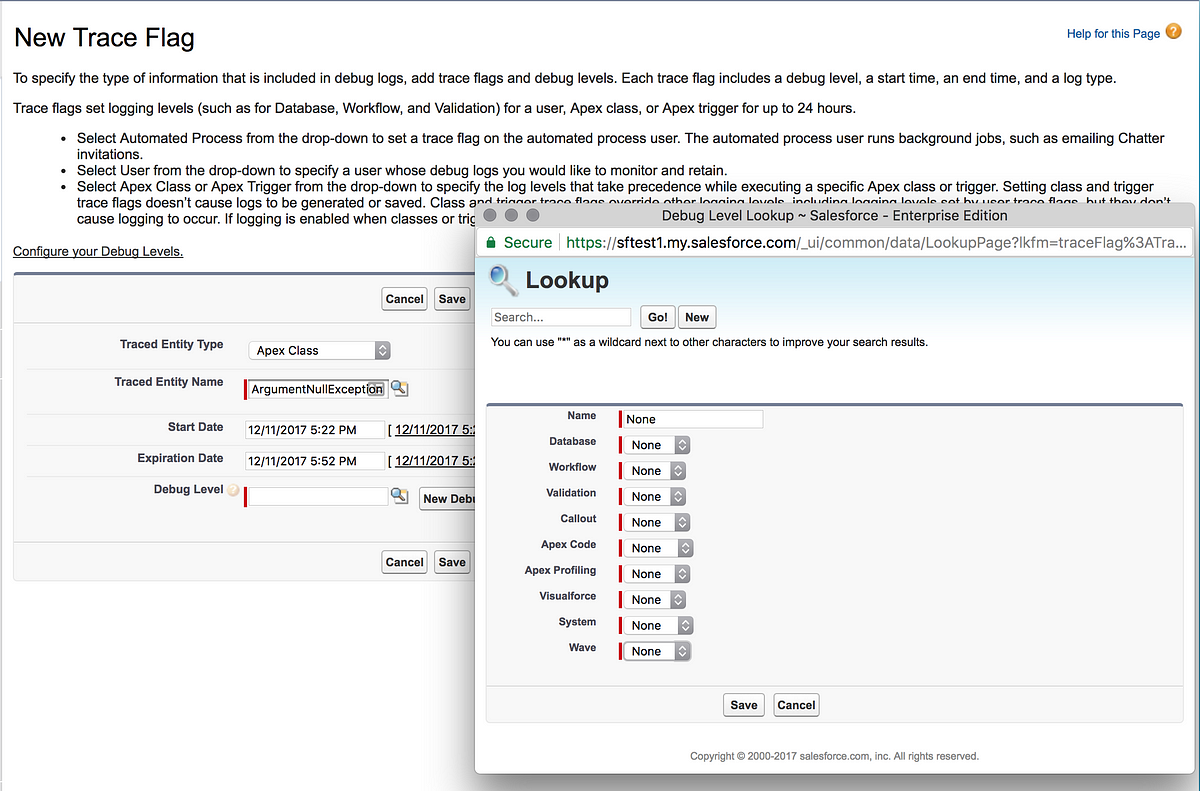This screenshot has width=1200, height=791.
Task: Expand the Callout log level dropdown
Action: coord(657,522)
